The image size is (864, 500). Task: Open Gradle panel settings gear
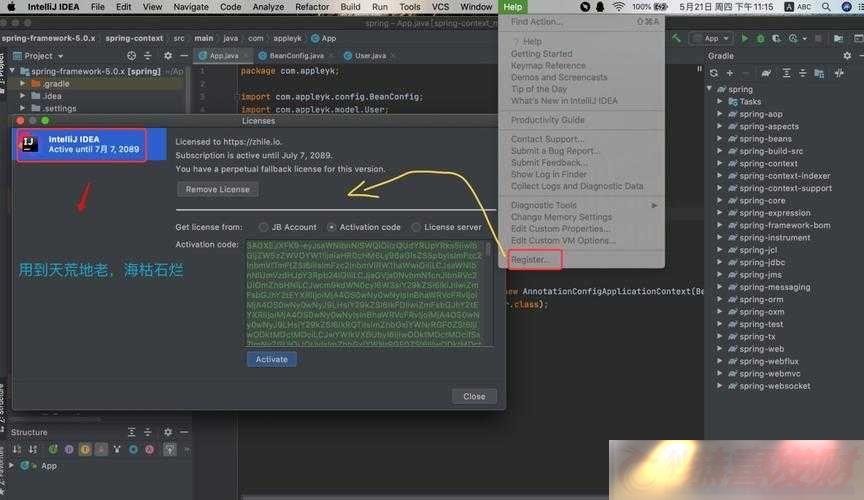tap(847, 56)
